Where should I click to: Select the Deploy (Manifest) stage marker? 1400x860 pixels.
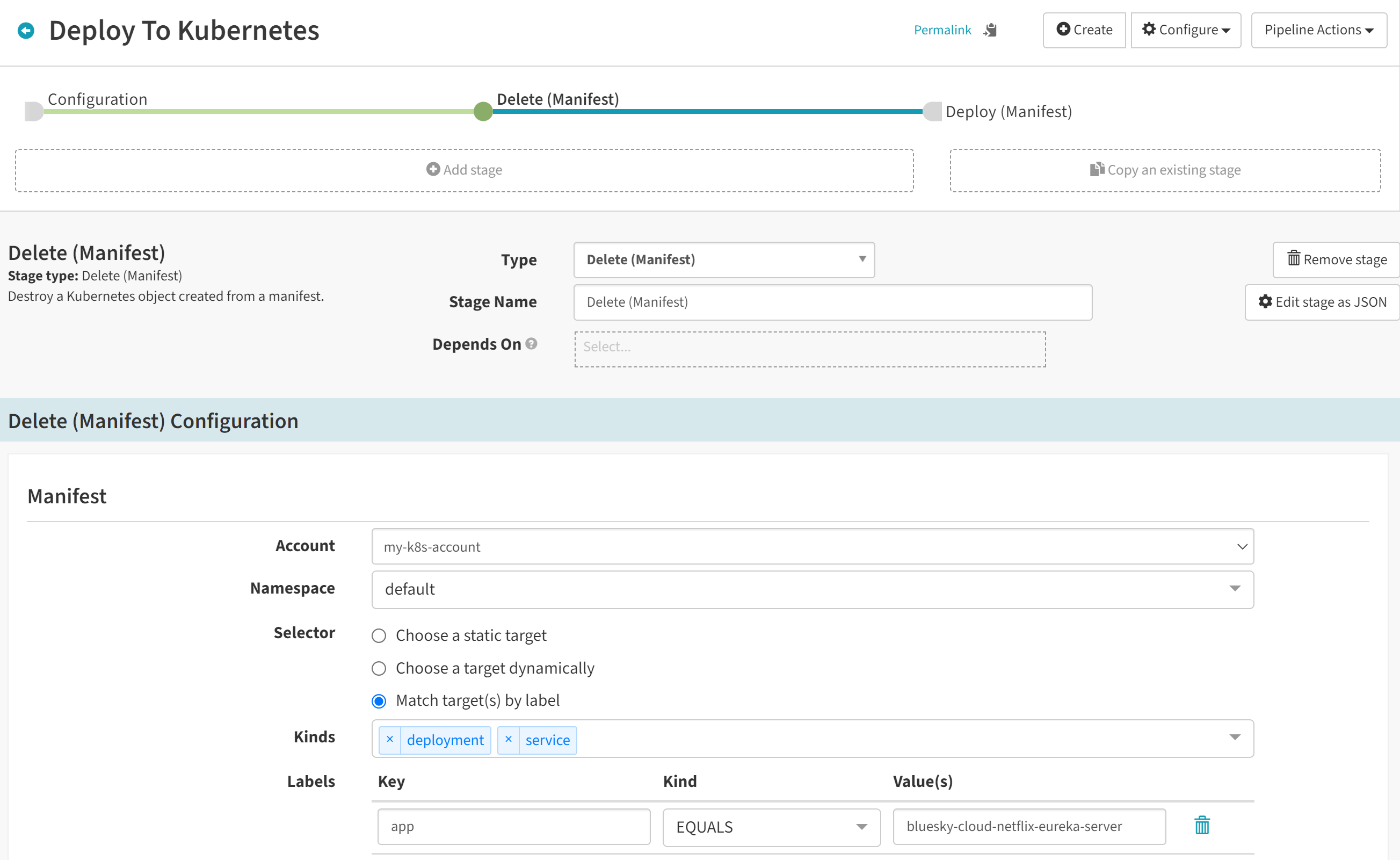tap(933, 112)
